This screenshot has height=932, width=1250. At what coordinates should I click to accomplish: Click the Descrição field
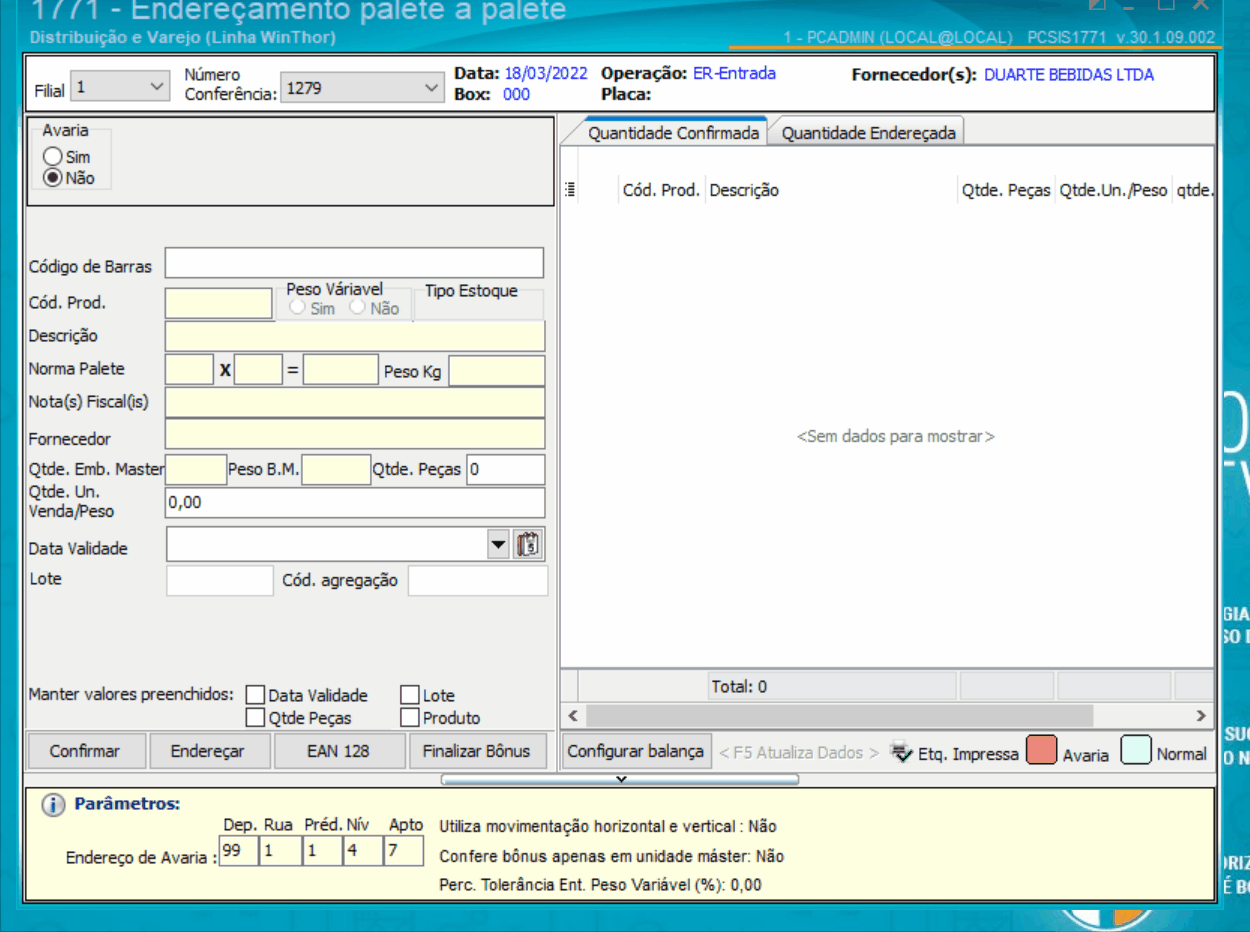(355, 336)
